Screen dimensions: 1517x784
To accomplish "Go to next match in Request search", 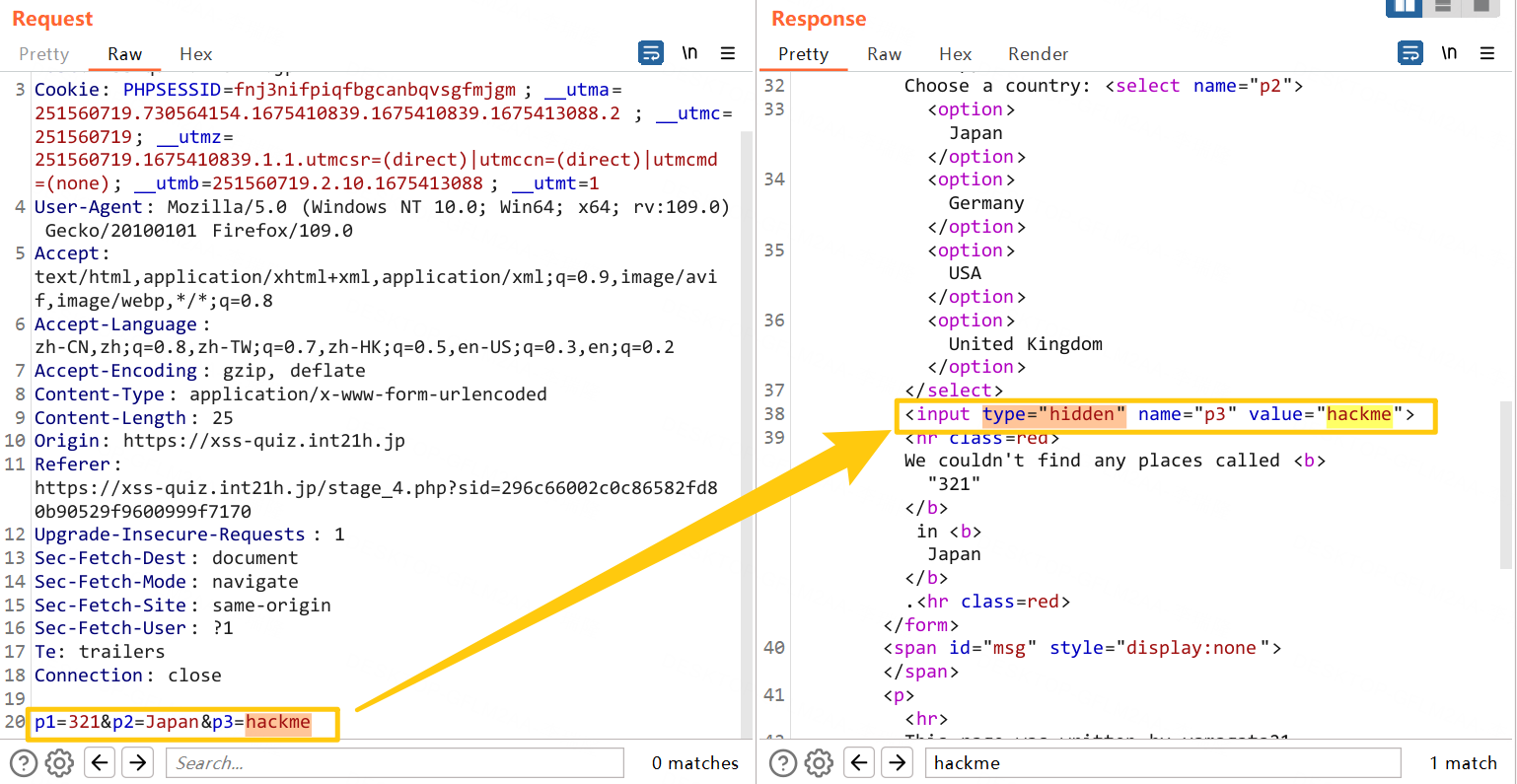I will 138,762.
